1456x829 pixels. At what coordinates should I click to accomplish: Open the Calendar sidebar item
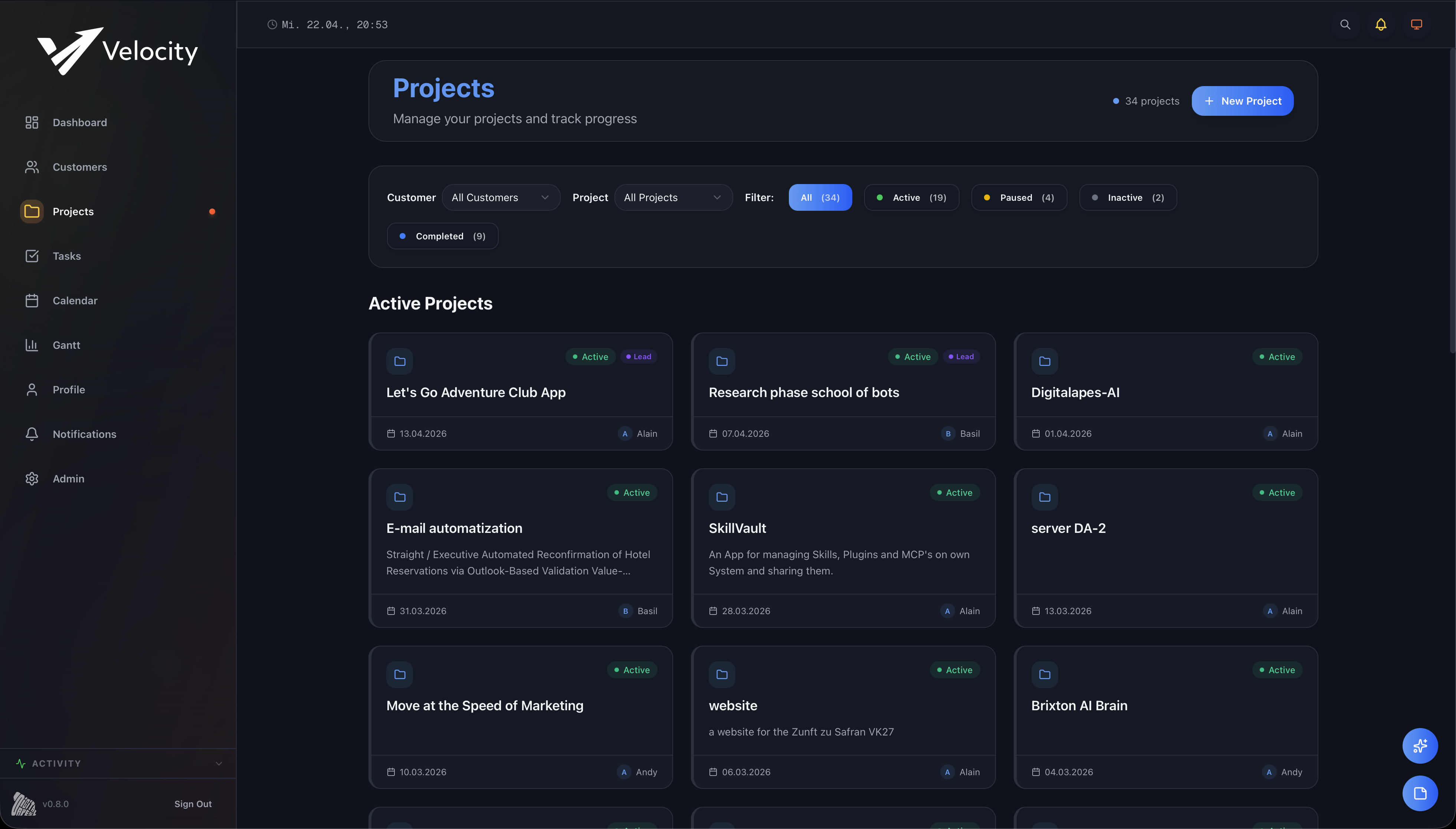click(x=75, y=301)
